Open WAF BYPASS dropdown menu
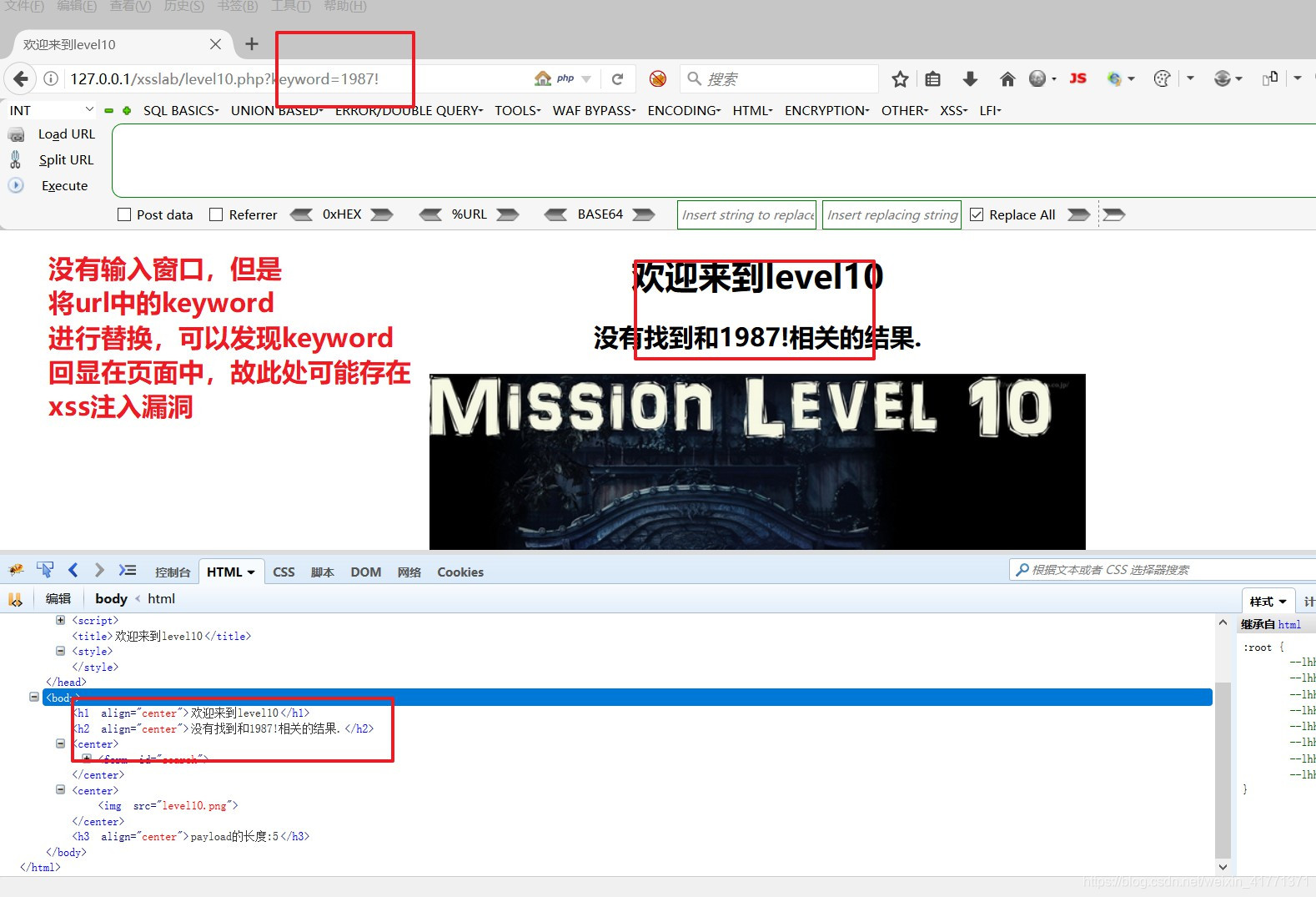The width and height of the screenshot is (1316, 897). click(594, 110)
